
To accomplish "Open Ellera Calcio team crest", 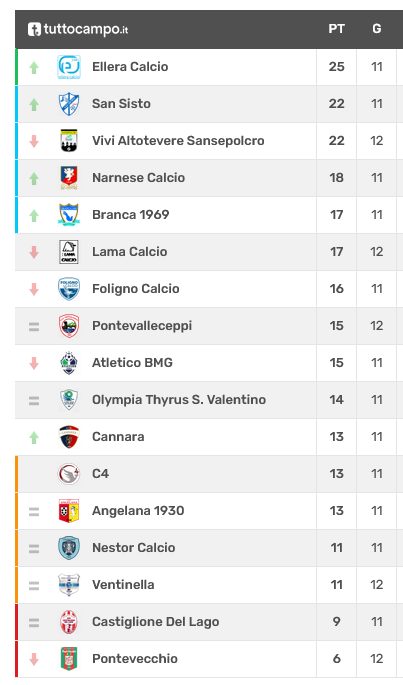I will pos(69,67).
